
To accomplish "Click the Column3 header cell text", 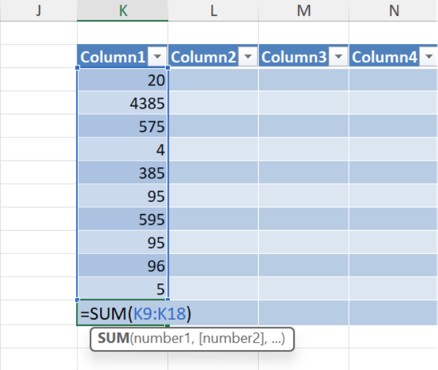I will [x=294, y=57].
